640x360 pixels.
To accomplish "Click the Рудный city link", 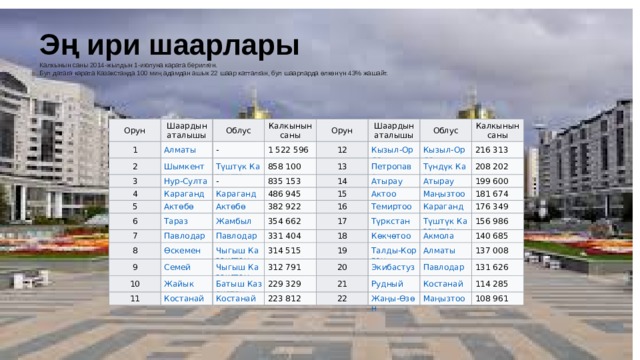I will (x=387, y=284).
